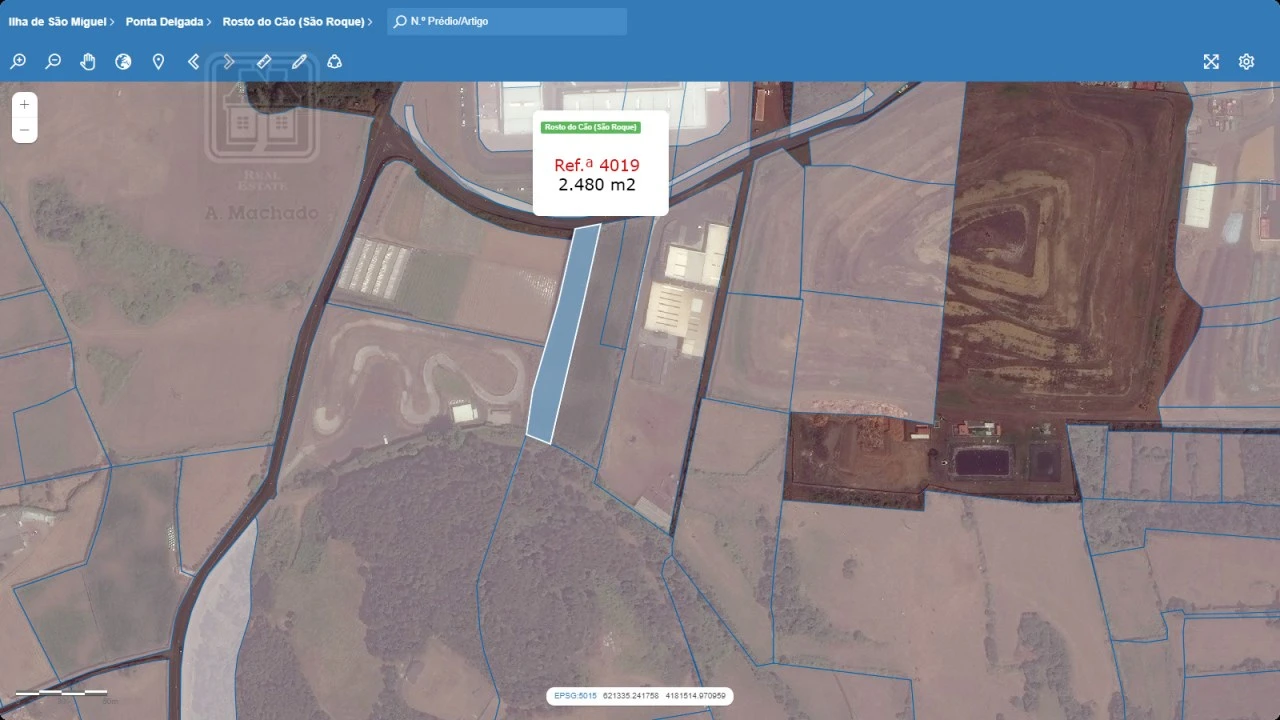This screenshot has width=1280, height=720.
Task: Activate the pan hand tool
Action: point(88,62)
